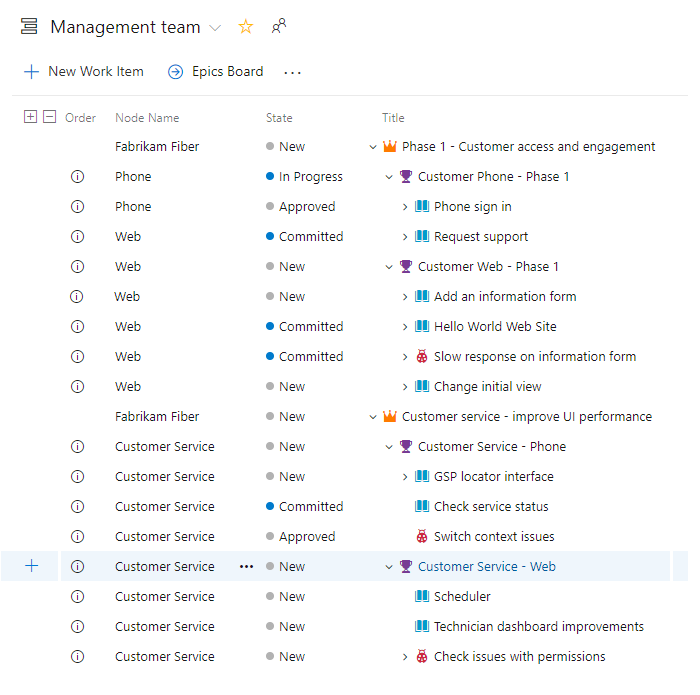Click the State column header

pos(279,118)
